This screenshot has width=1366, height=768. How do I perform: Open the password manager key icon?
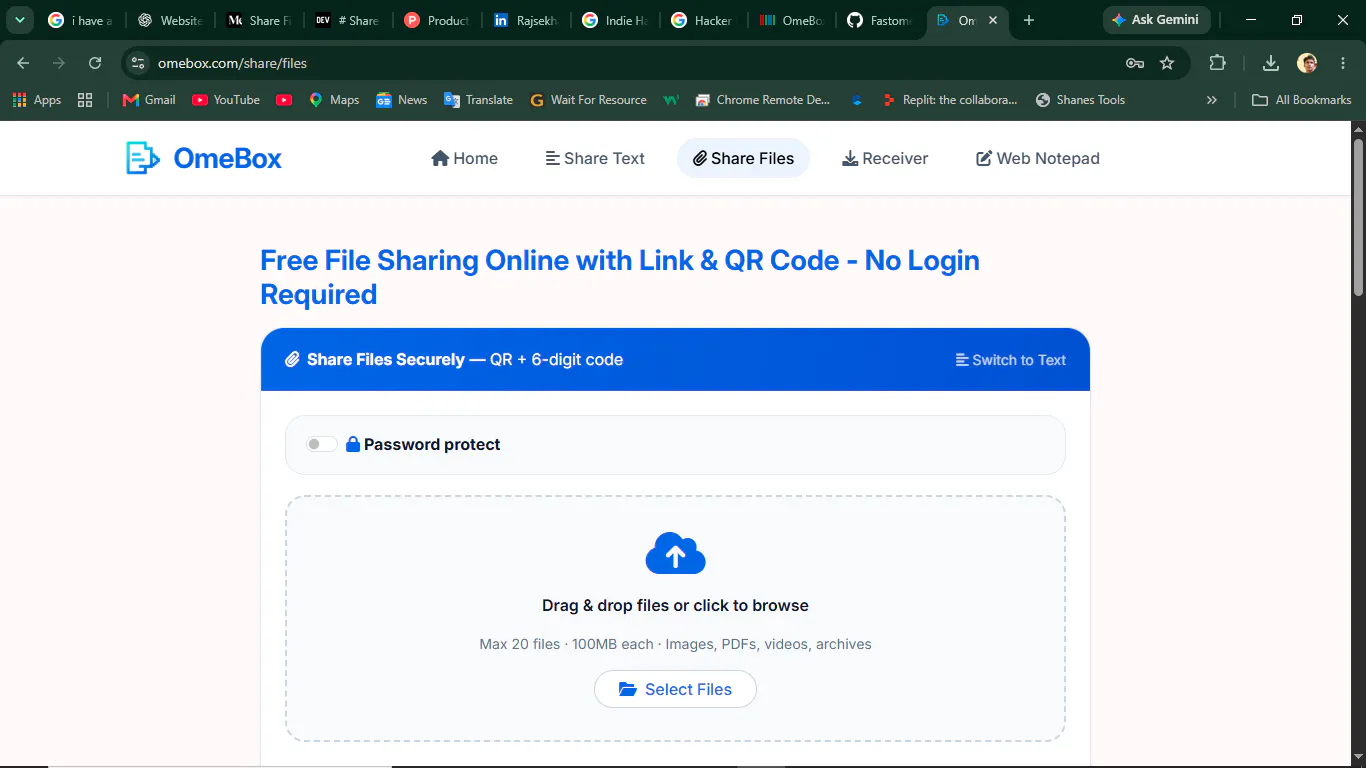pos(1135,63)
